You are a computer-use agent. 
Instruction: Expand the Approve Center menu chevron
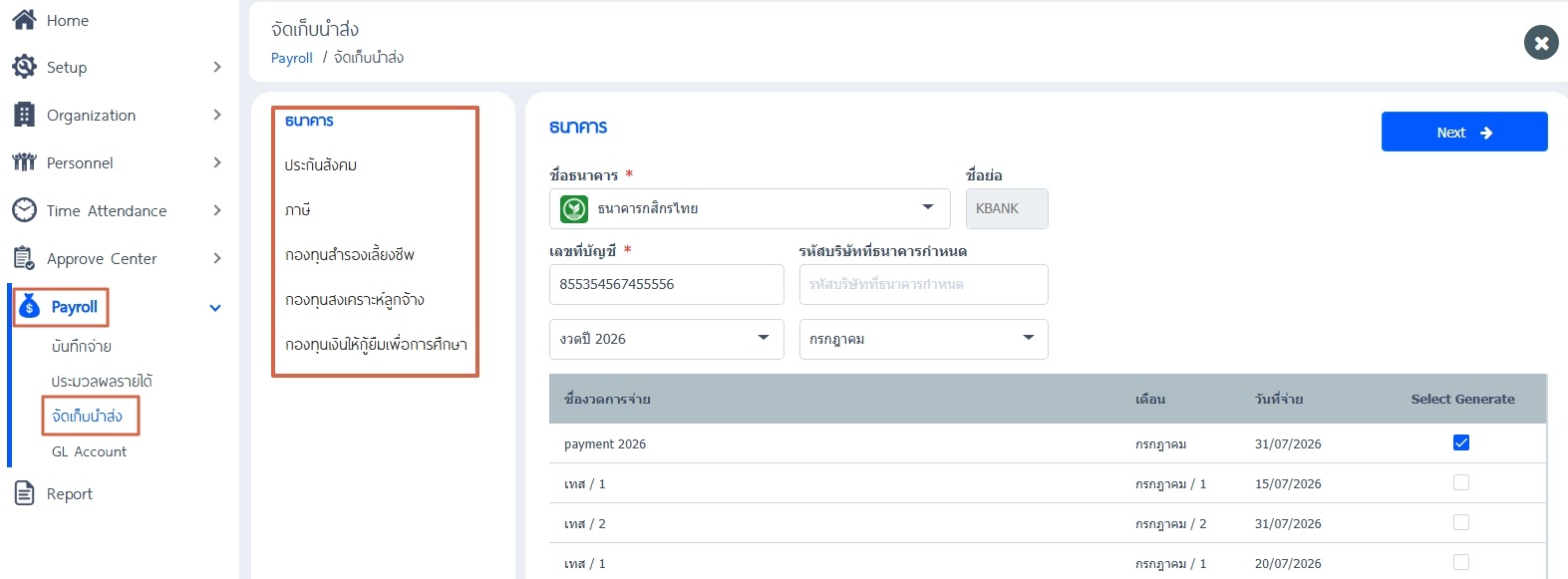point(217,258)
